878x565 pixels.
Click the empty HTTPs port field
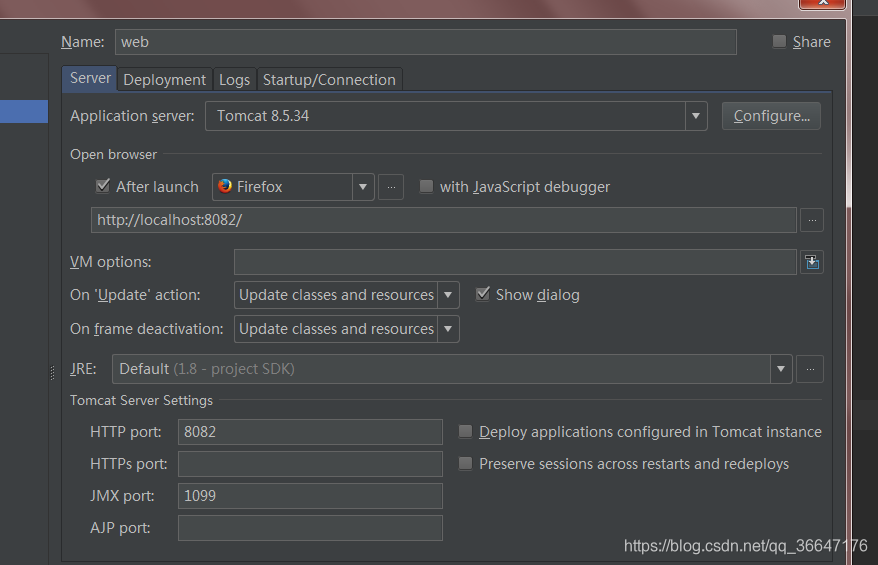tap(310, 464)
